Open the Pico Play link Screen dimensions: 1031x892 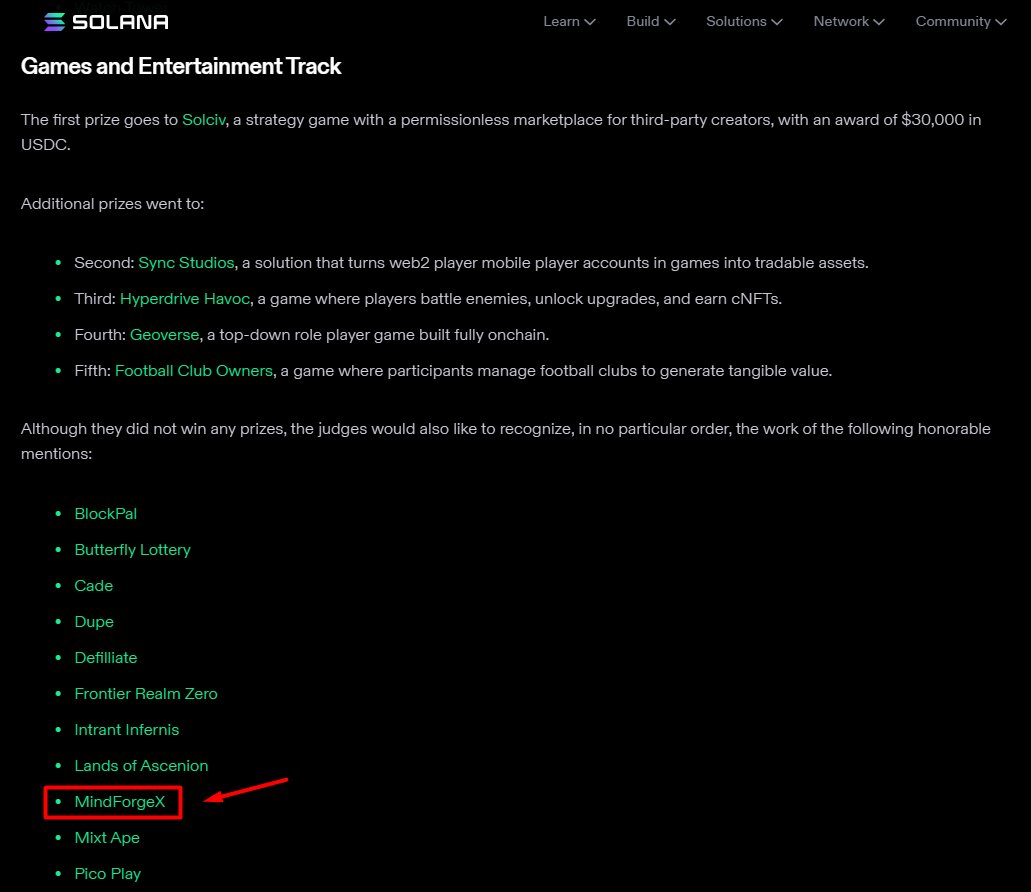108,874
